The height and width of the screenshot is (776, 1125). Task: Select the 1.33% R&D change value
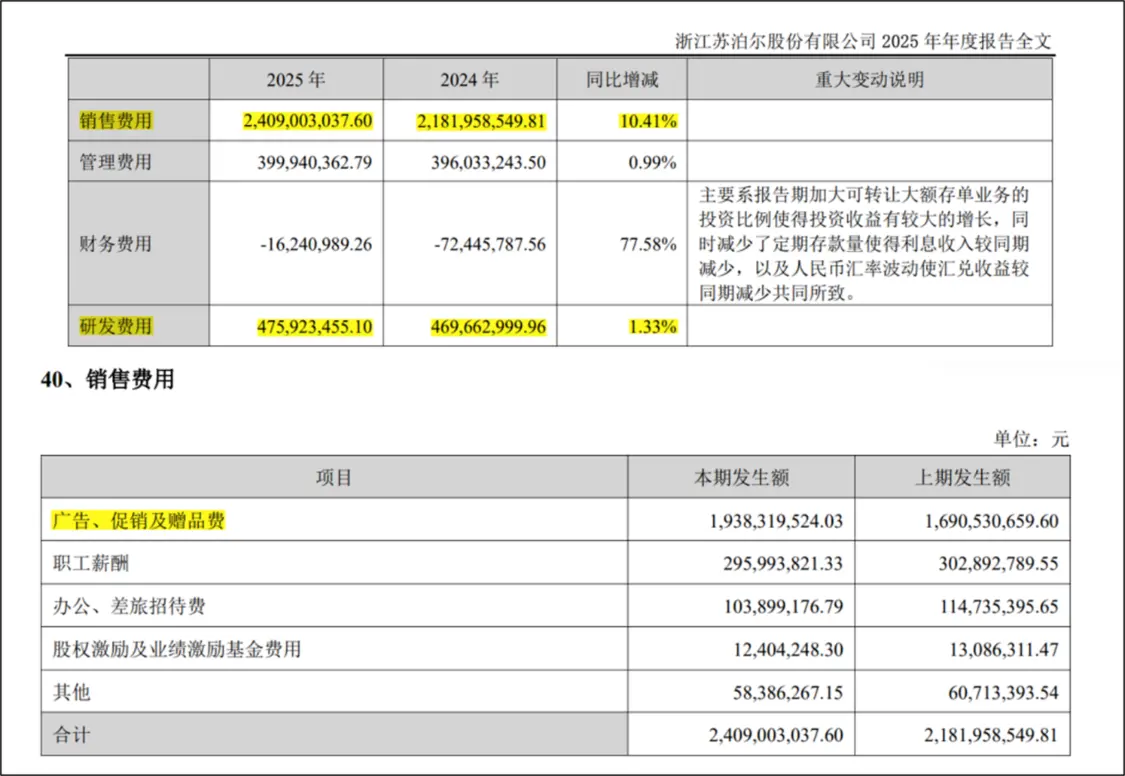pyautogui.click(x=653, y=326)
